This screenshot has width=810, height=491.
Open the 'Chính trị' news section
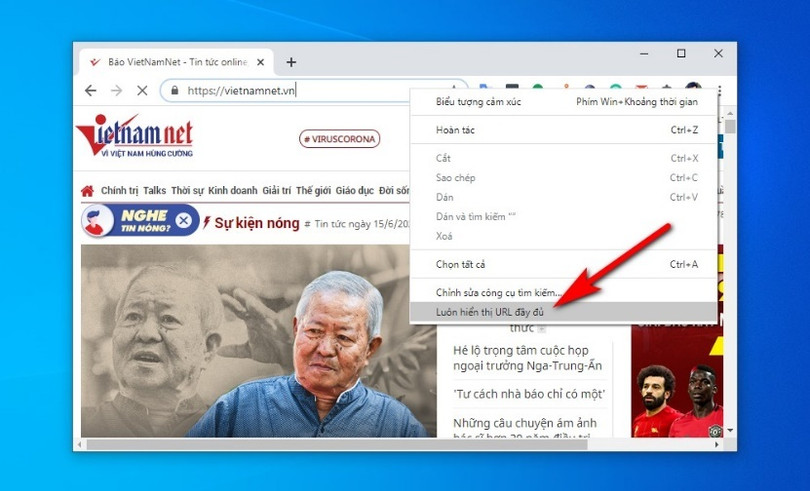119,191
